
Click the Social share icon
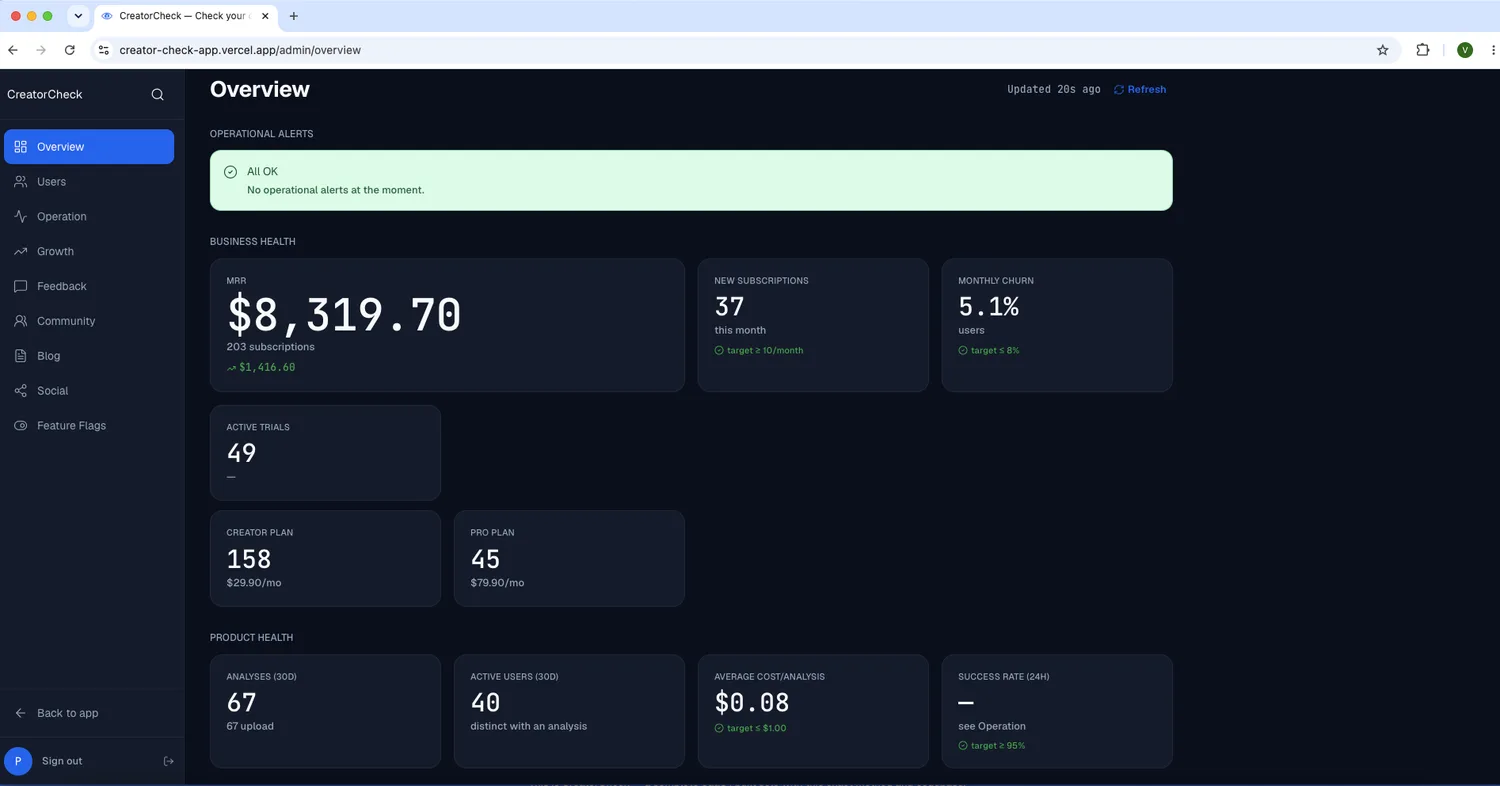21,391
